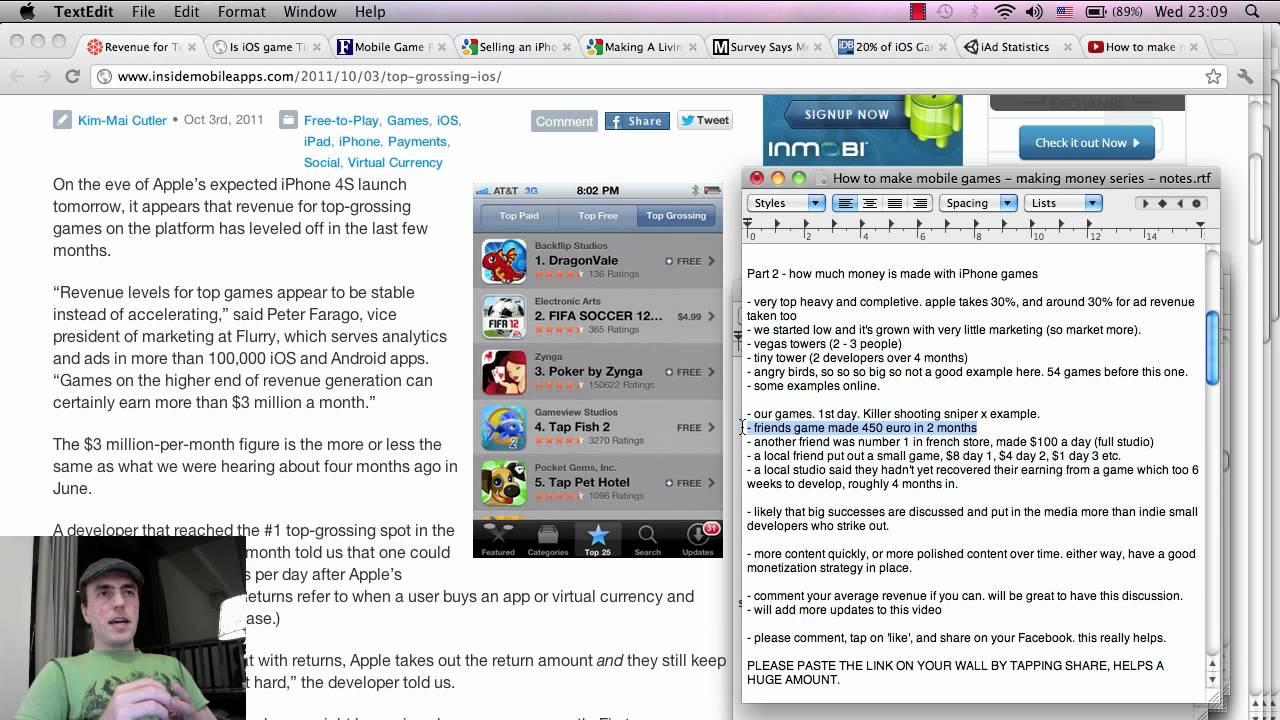Open a new Chrome tab

pyautogui.click(x=1222, y=47)
